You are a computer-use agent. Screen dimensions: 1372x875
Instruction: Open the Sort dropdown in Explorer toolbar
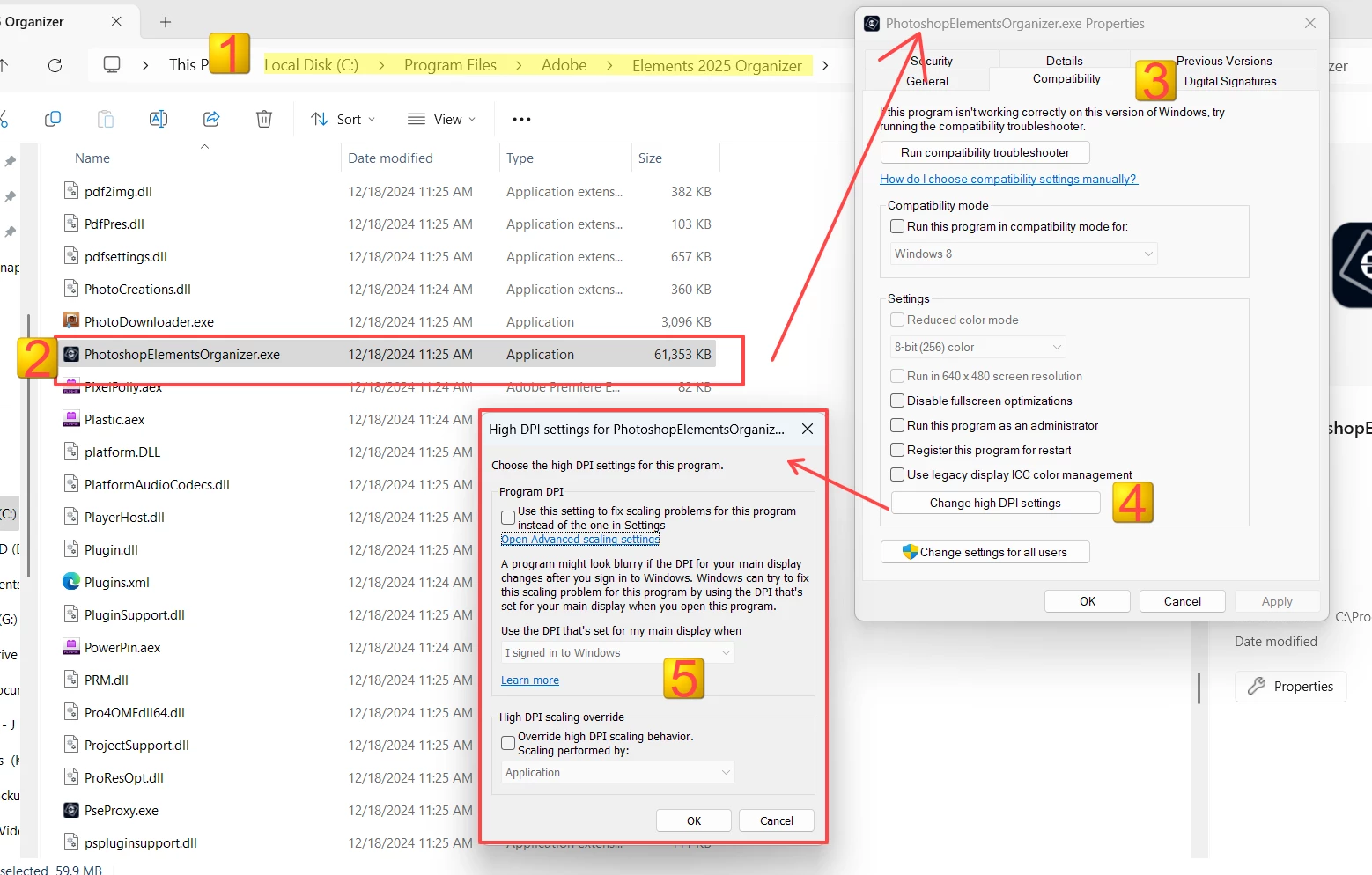(343, 119)
